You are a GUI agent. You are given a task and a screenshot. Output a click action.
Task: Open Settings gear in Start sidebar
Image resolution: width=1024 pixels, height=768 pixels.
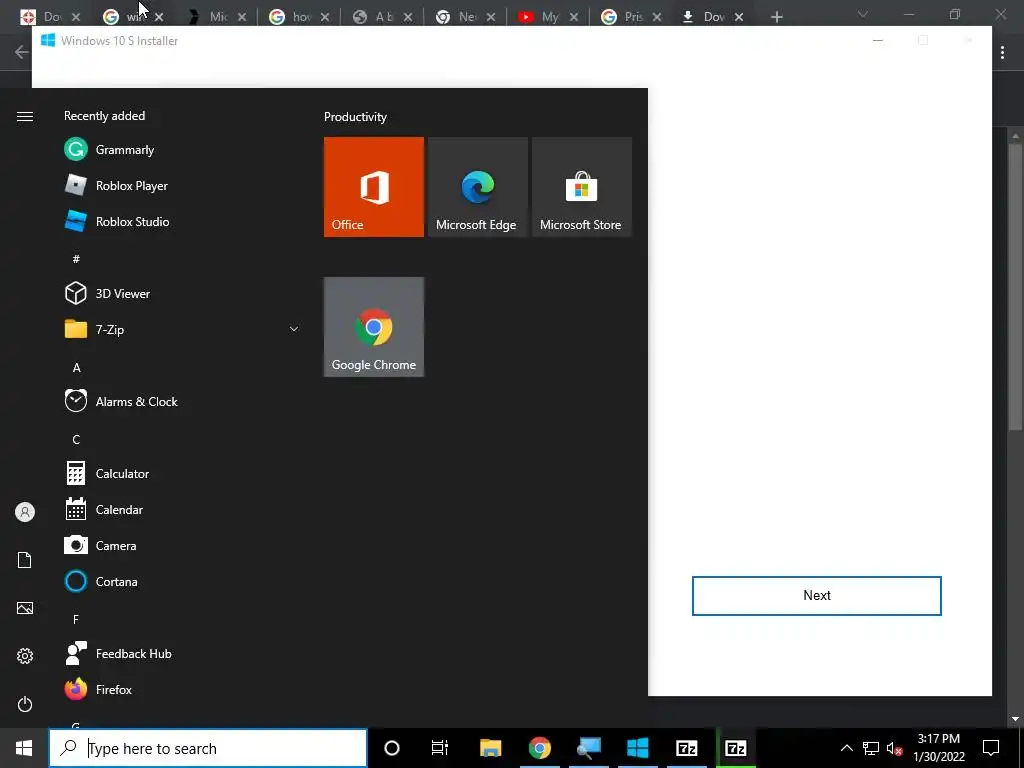click(x=25, y=656)
